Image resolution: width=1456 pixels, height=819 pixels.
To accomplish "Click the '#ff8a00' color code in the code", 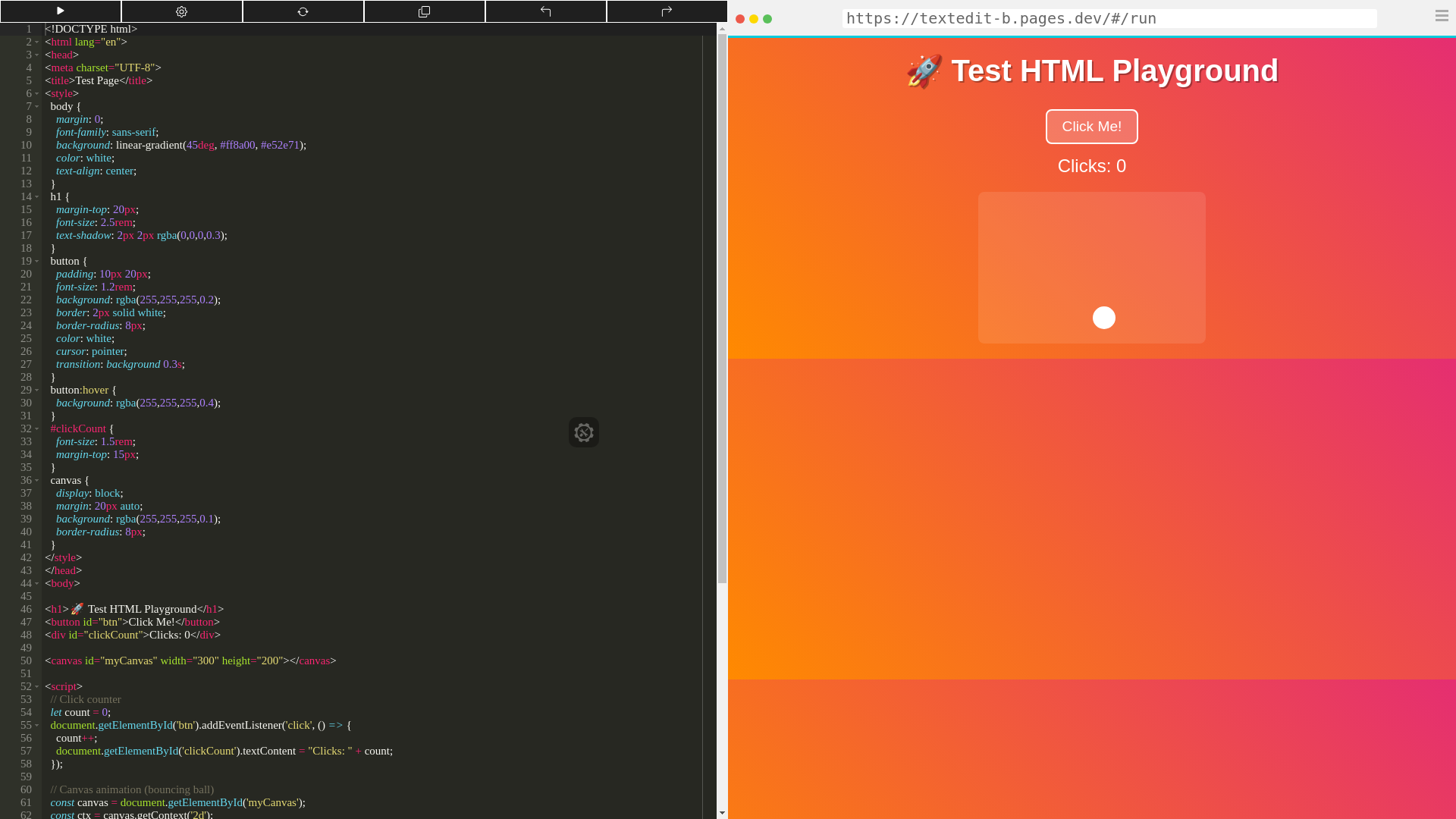I will pyautogui.click(x=237, y=145).
